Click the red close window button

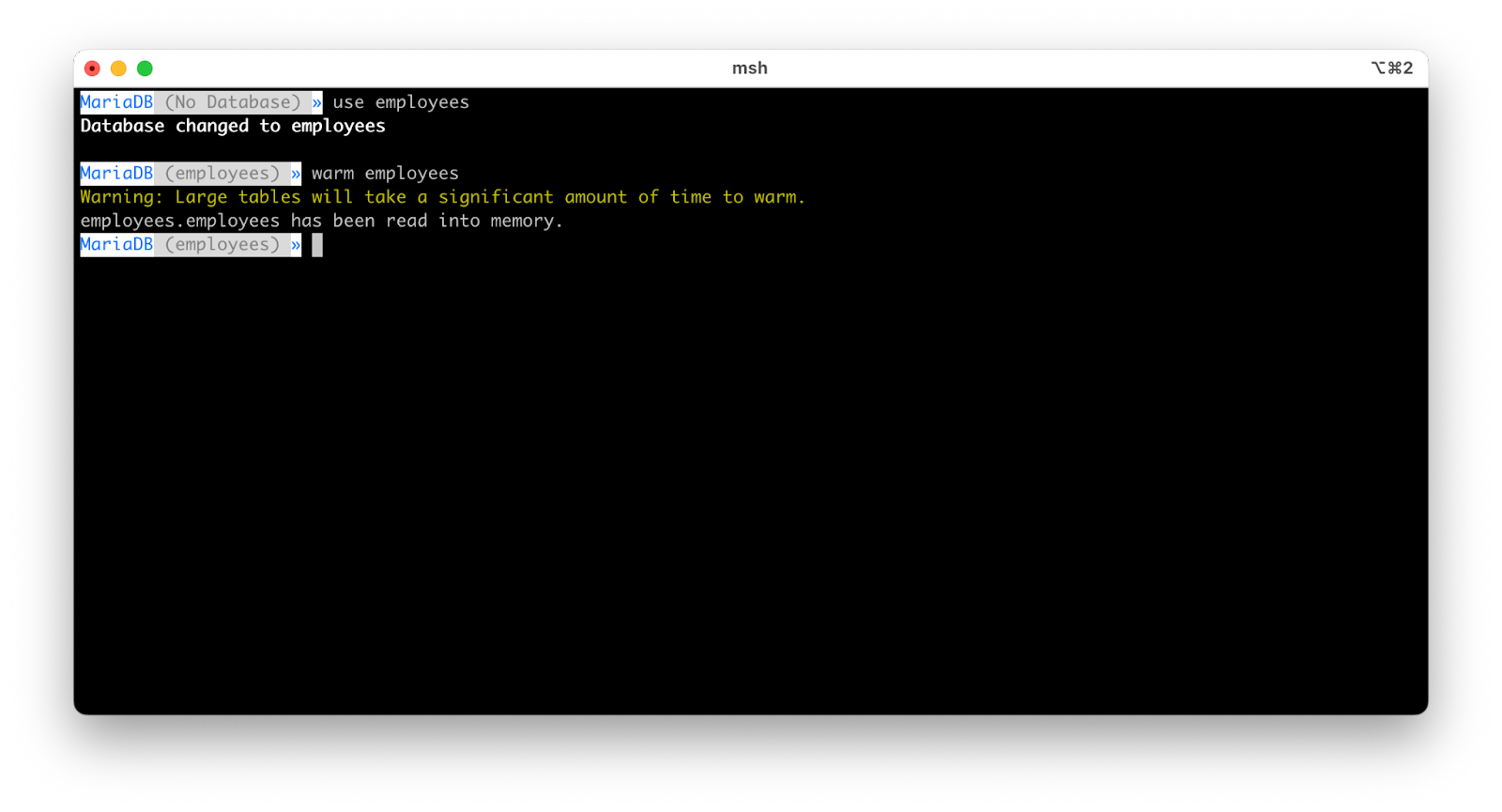click(92, 69)
